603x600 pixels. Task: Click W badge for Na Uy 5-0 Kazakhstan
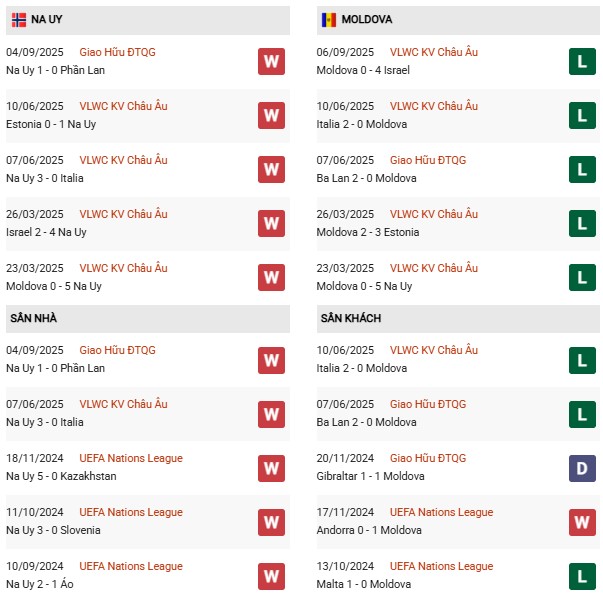271,468
